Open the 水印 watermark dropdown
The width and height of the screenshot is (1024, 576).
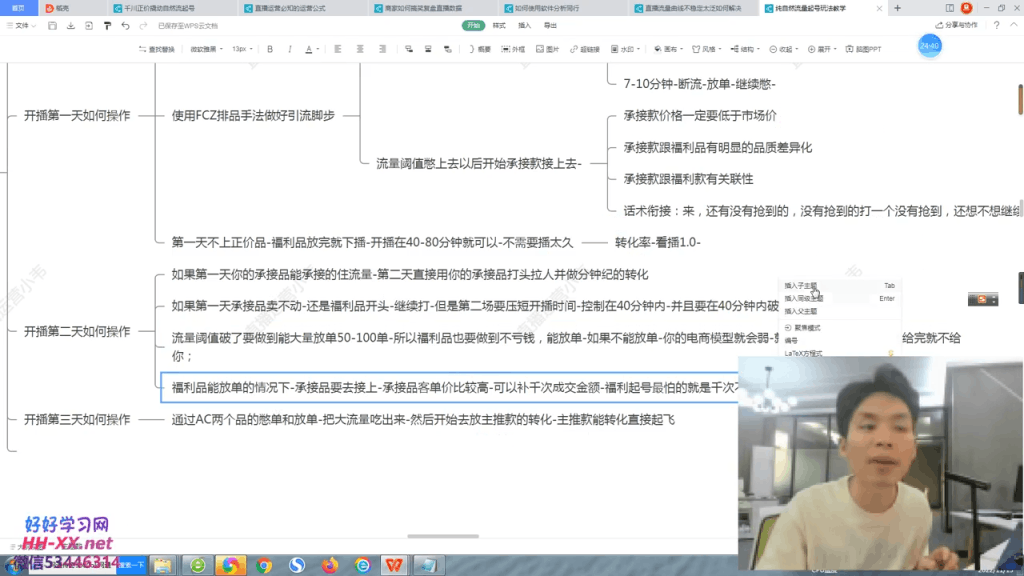click(625, 49)
